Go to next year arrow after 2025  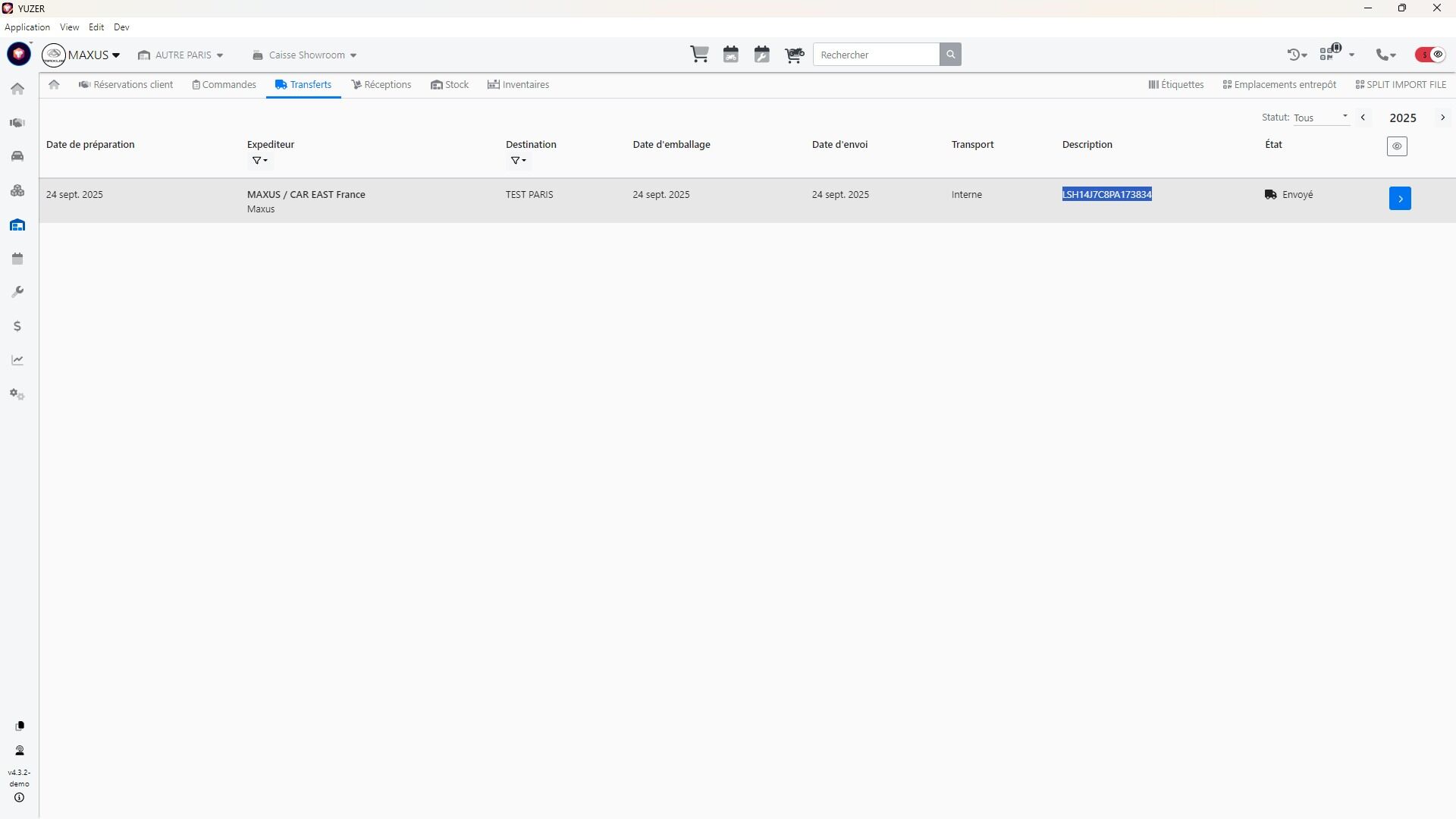[1442, 118]
